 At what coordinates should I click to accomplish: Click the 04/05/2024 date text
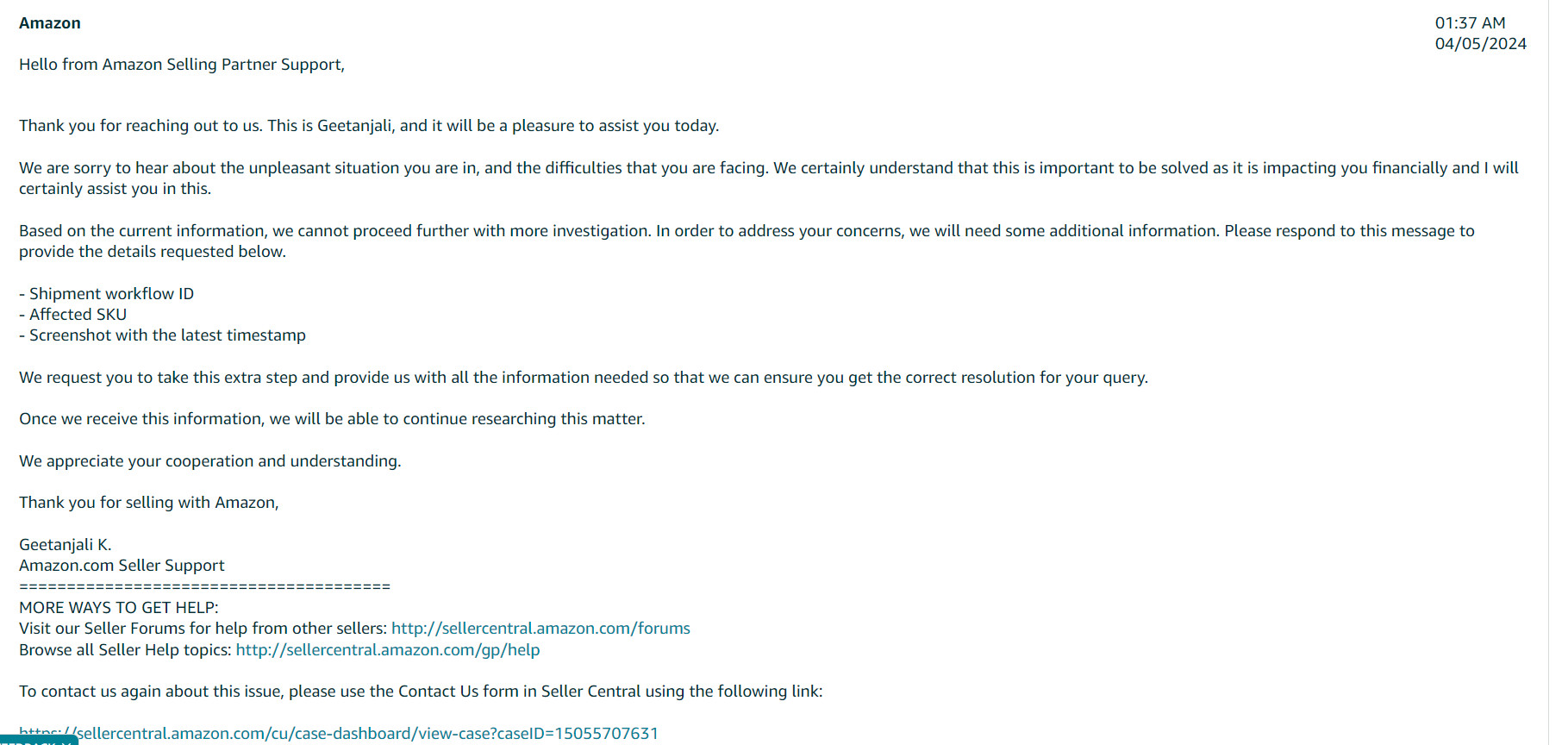coord(1480,44)
